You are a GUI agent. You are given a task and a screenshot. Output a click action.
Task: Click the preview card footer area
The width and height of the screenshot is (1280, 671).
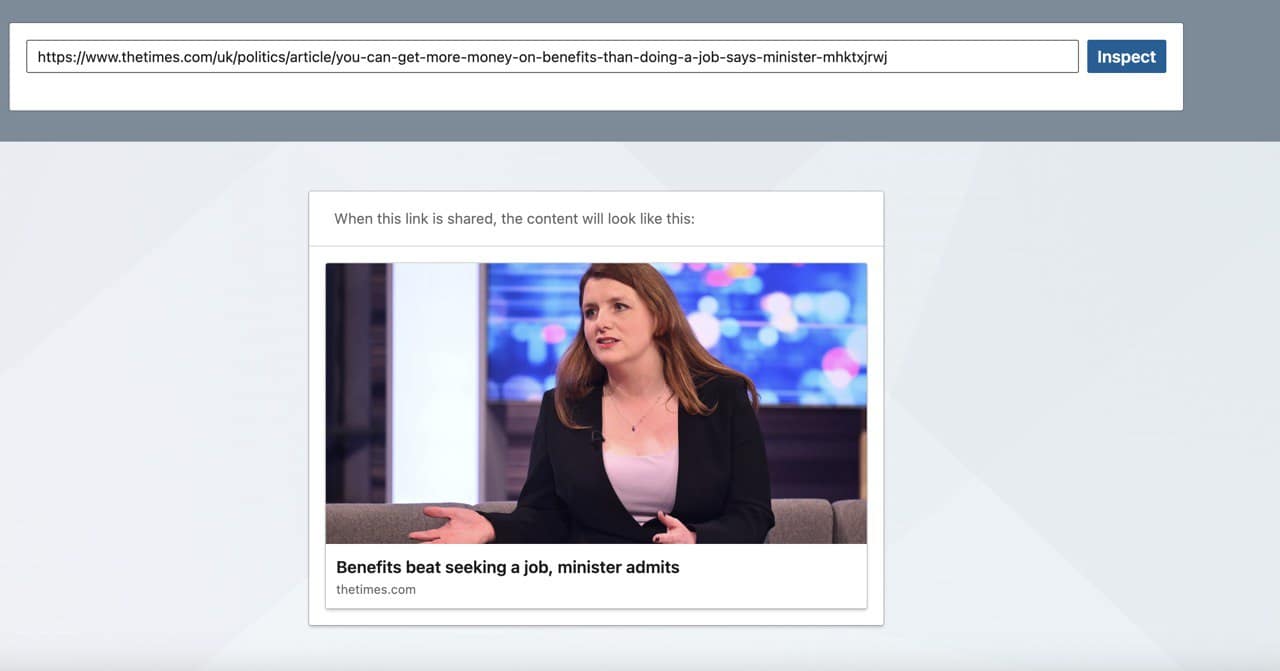click(596, 577)
